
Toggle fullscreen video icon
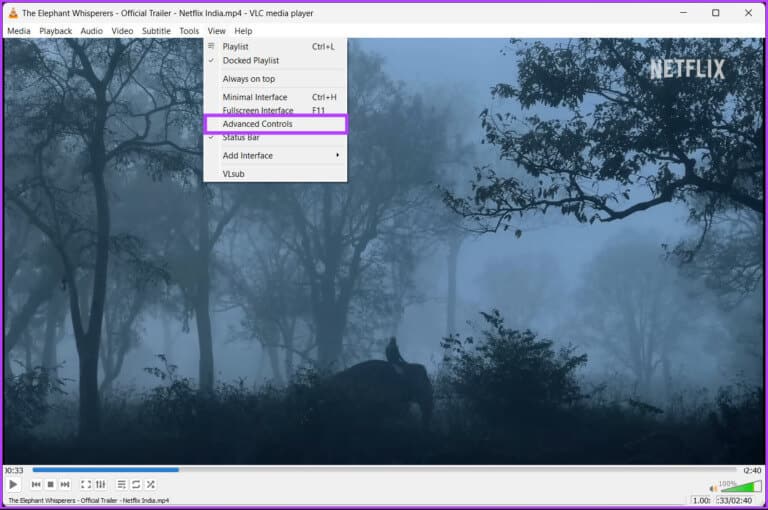[86, 485]
